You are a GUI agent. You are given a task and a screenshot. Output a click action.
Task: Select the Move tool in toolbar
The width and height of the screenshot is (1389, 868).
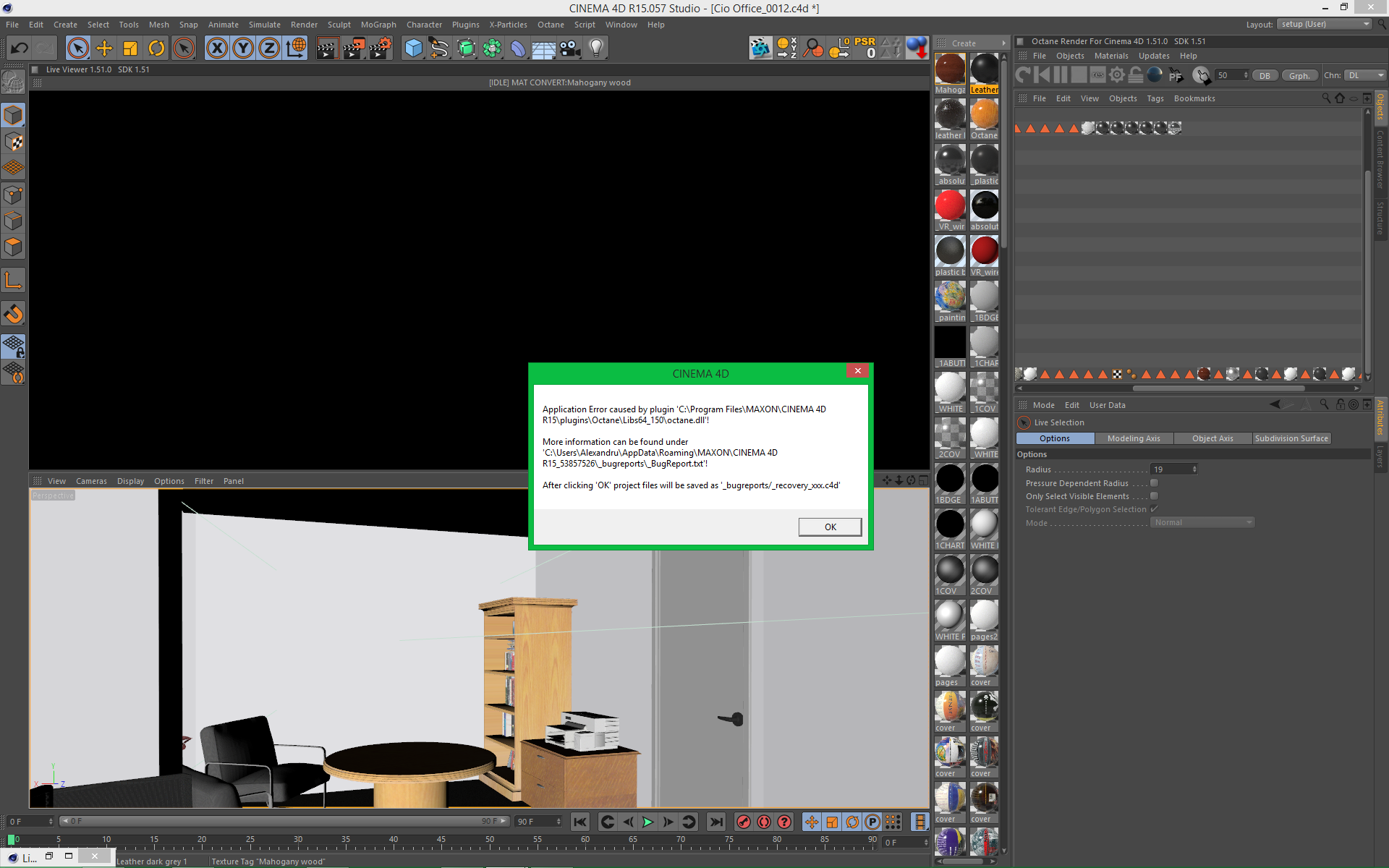tap(104, 48)
